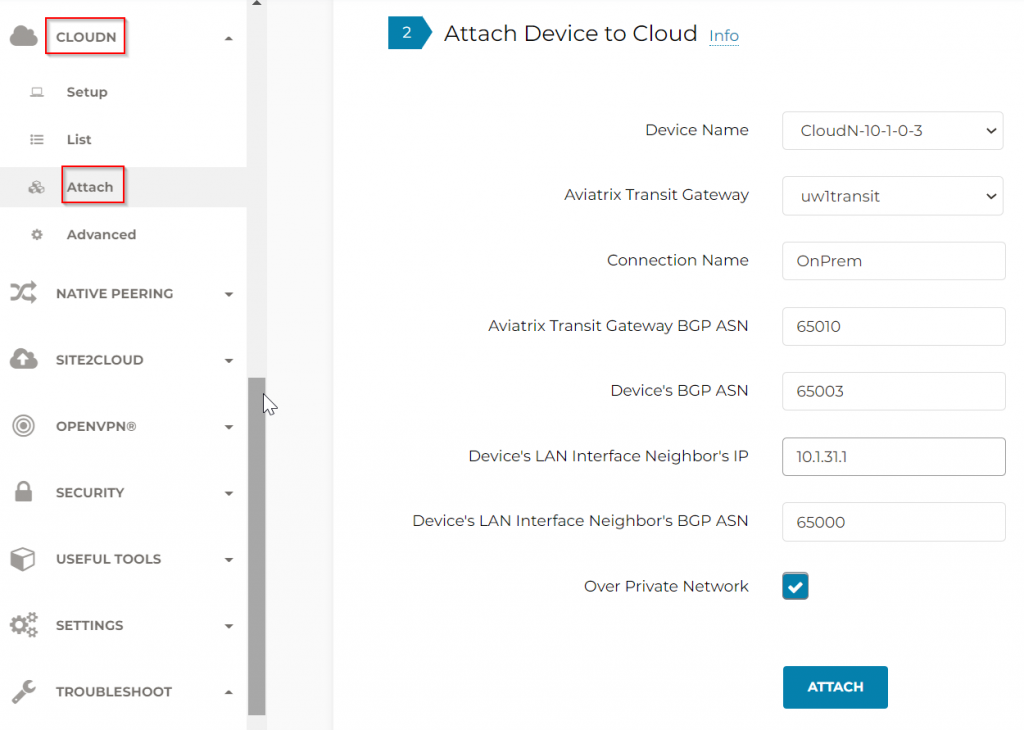1024x730 pixels.
Task: Click the CloudN cloud icon
Action: pos(24,37)
